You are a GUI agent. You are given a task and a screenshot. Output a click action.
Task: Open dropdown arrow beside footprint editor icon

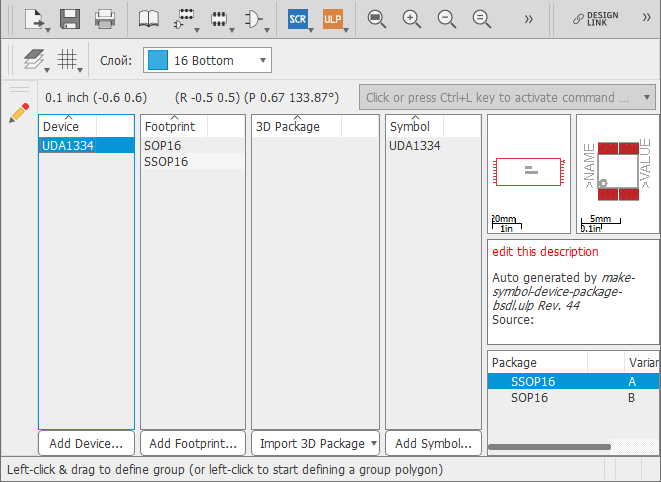click(x=232, y=30)
